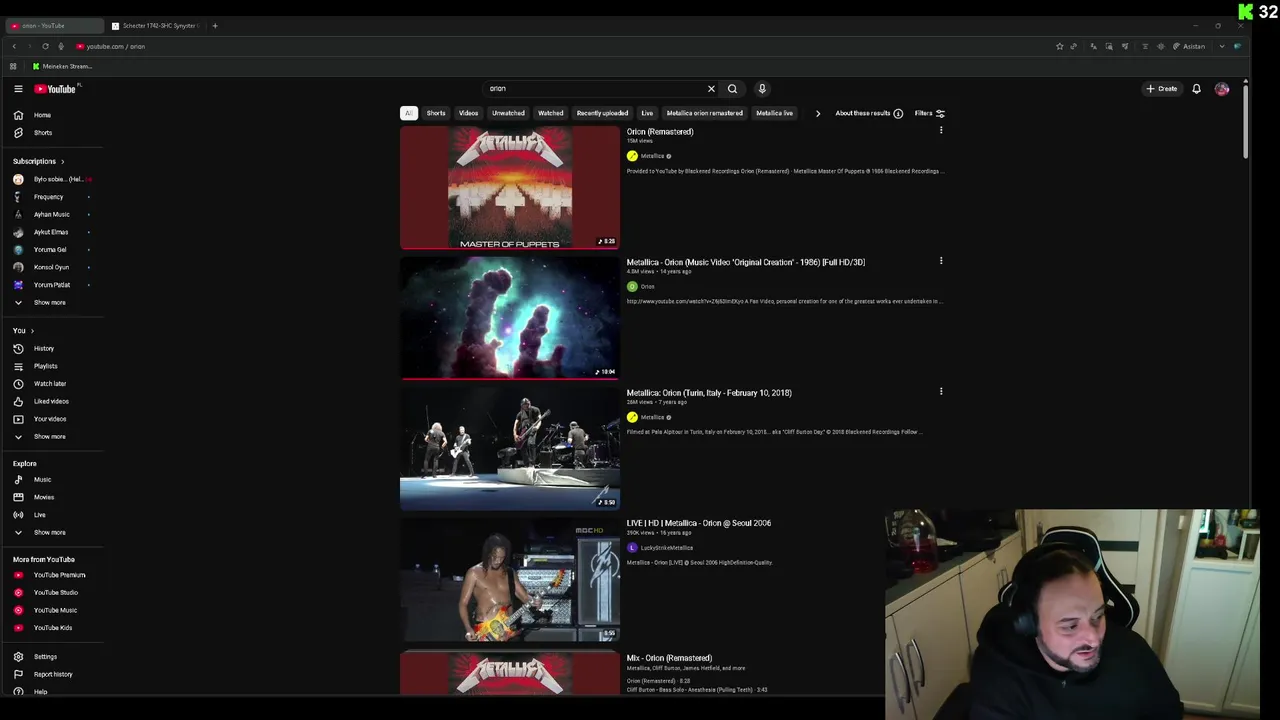
Task: Open Watch later in the sidebar
Action: [x=52, y=384]
